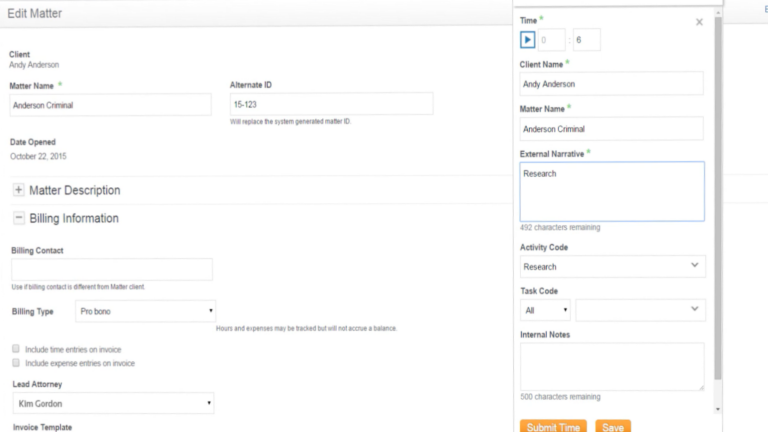768x432 pixels.
Task: Click the Internal Notes text area
Action: click(x=612, y=366)
